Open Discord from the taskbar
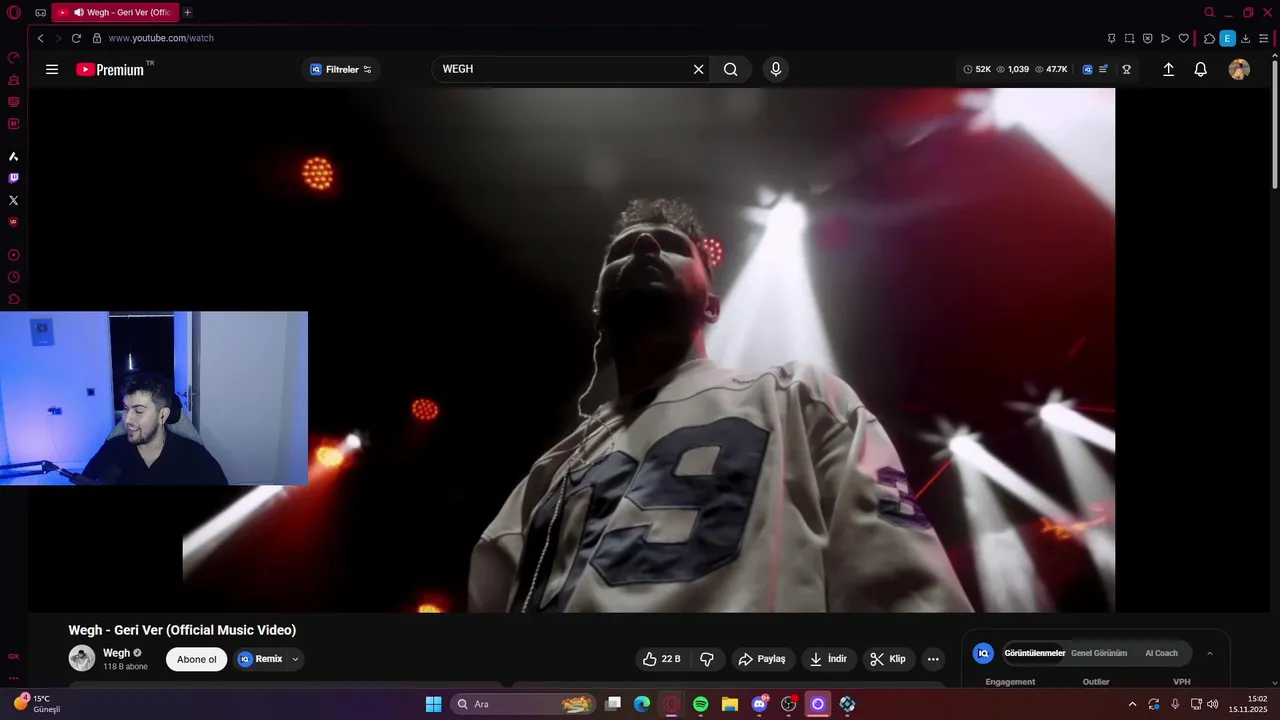The image size is (1280, 720). [759, 704]
